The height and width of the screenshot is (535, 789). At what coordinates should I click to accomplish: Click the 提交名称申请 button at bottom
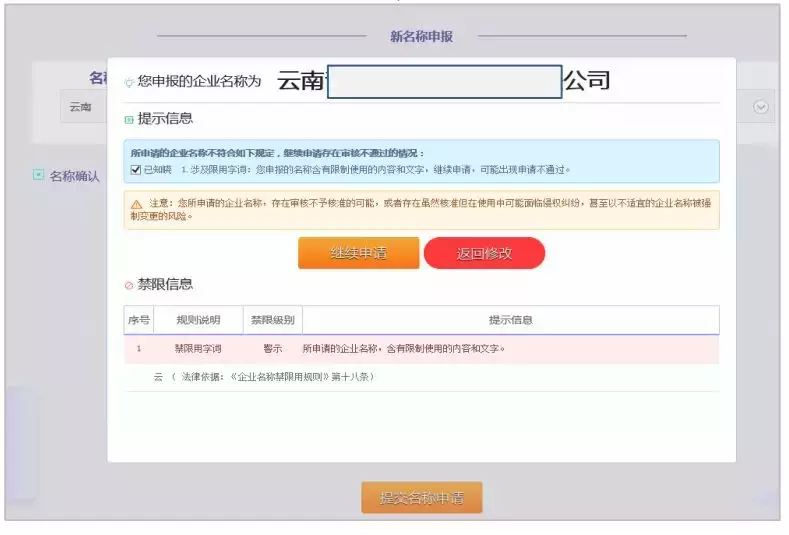pyautogui.click(x=422, y=498)
